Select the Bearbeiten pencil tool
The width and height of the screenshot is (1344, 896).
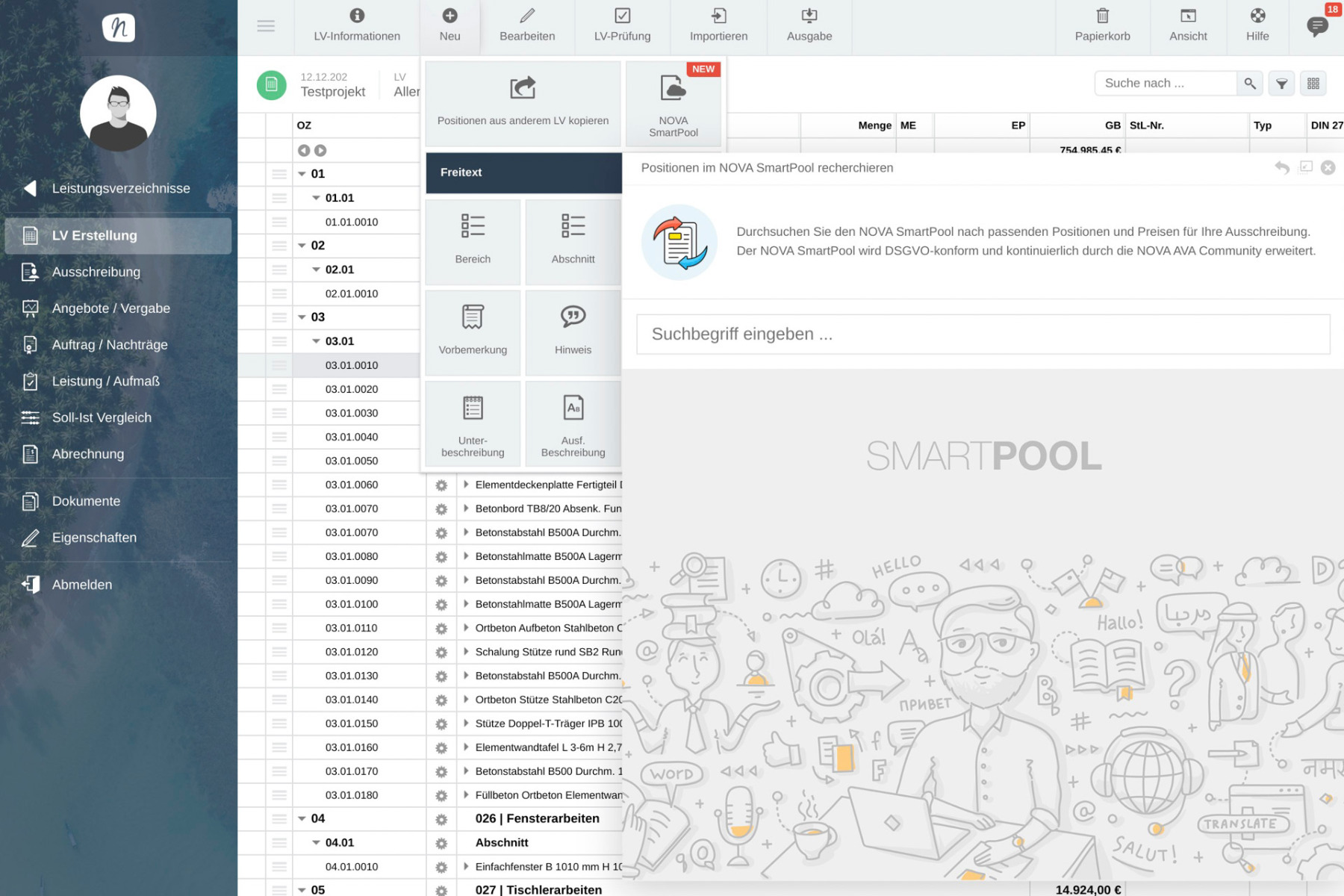click(527, 26)
